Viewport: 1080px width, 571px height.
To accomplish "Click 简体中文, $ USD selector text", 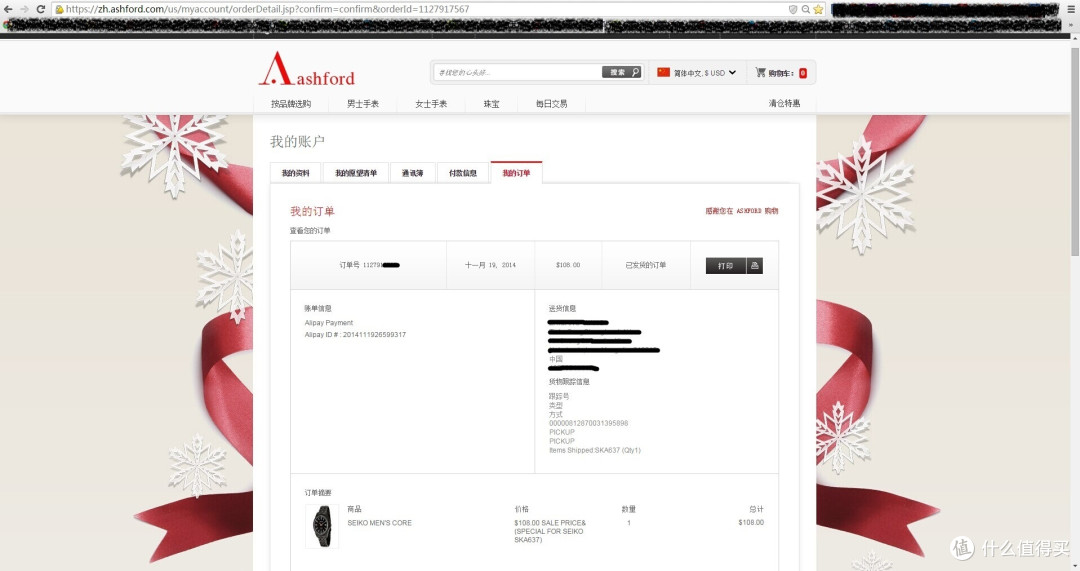I will [x=699, y=73].
